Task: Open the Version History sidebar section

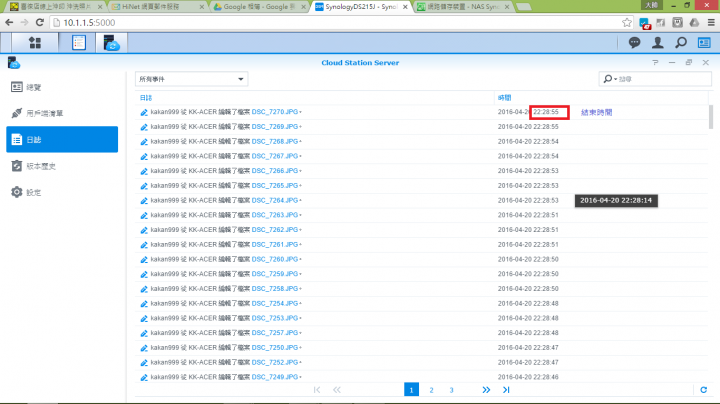Action: click(62, 166)
